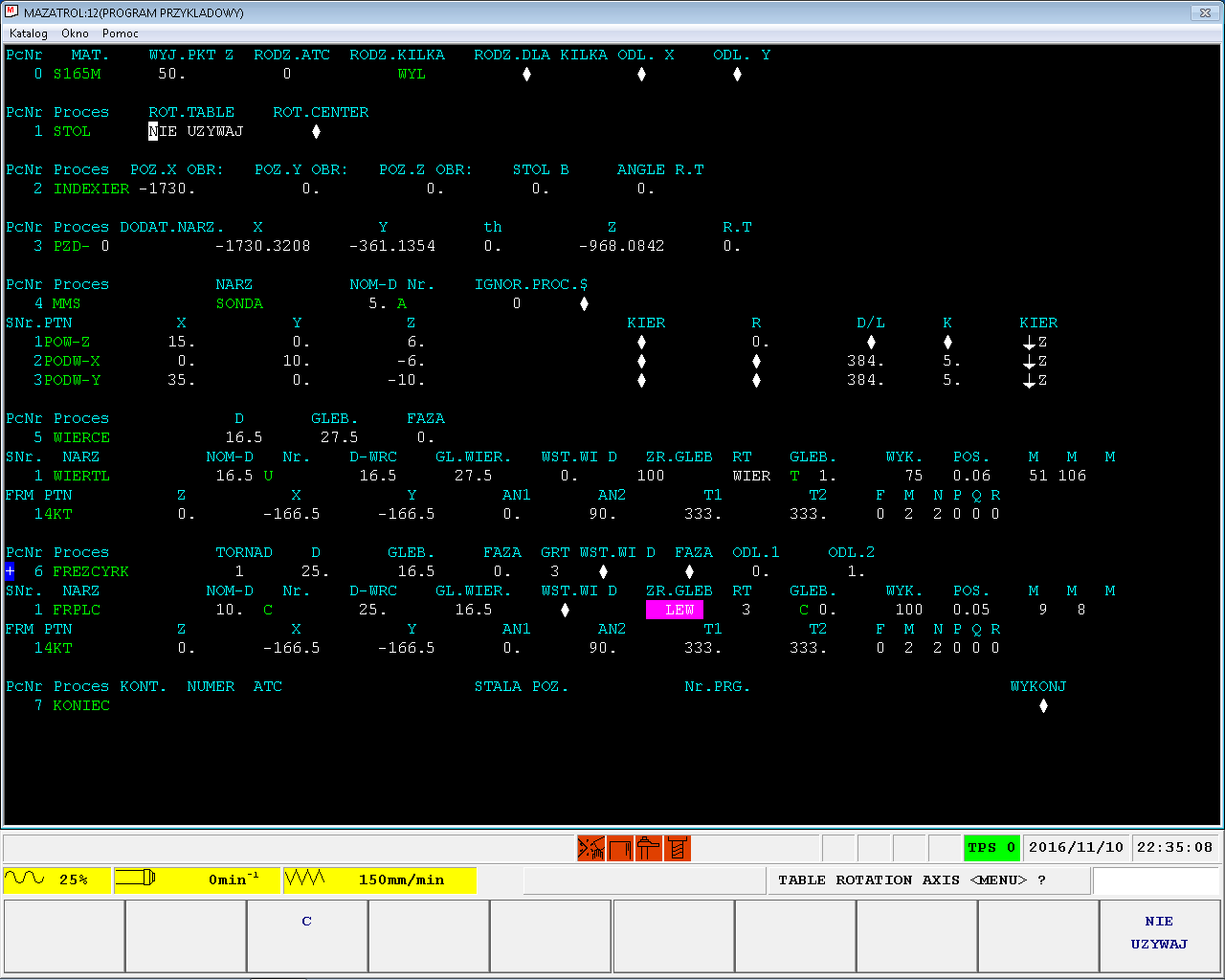Select the INDEXIER process on line 2
The image size is (1225, 980).
coord(91,189)
